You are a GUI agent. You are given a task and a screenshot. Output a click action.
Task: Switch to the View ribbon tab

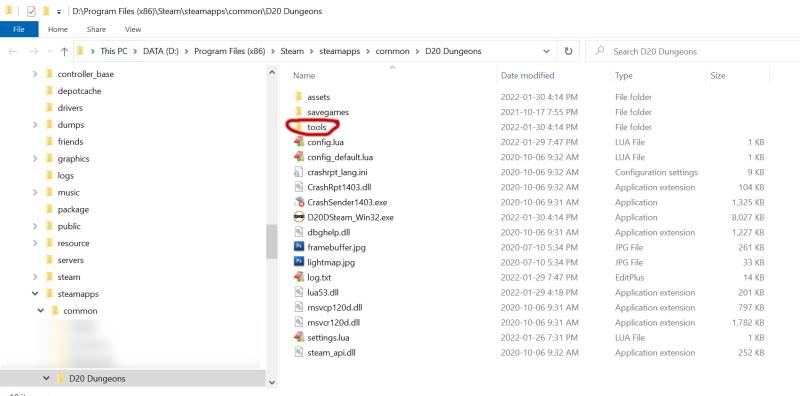point(133,30)
